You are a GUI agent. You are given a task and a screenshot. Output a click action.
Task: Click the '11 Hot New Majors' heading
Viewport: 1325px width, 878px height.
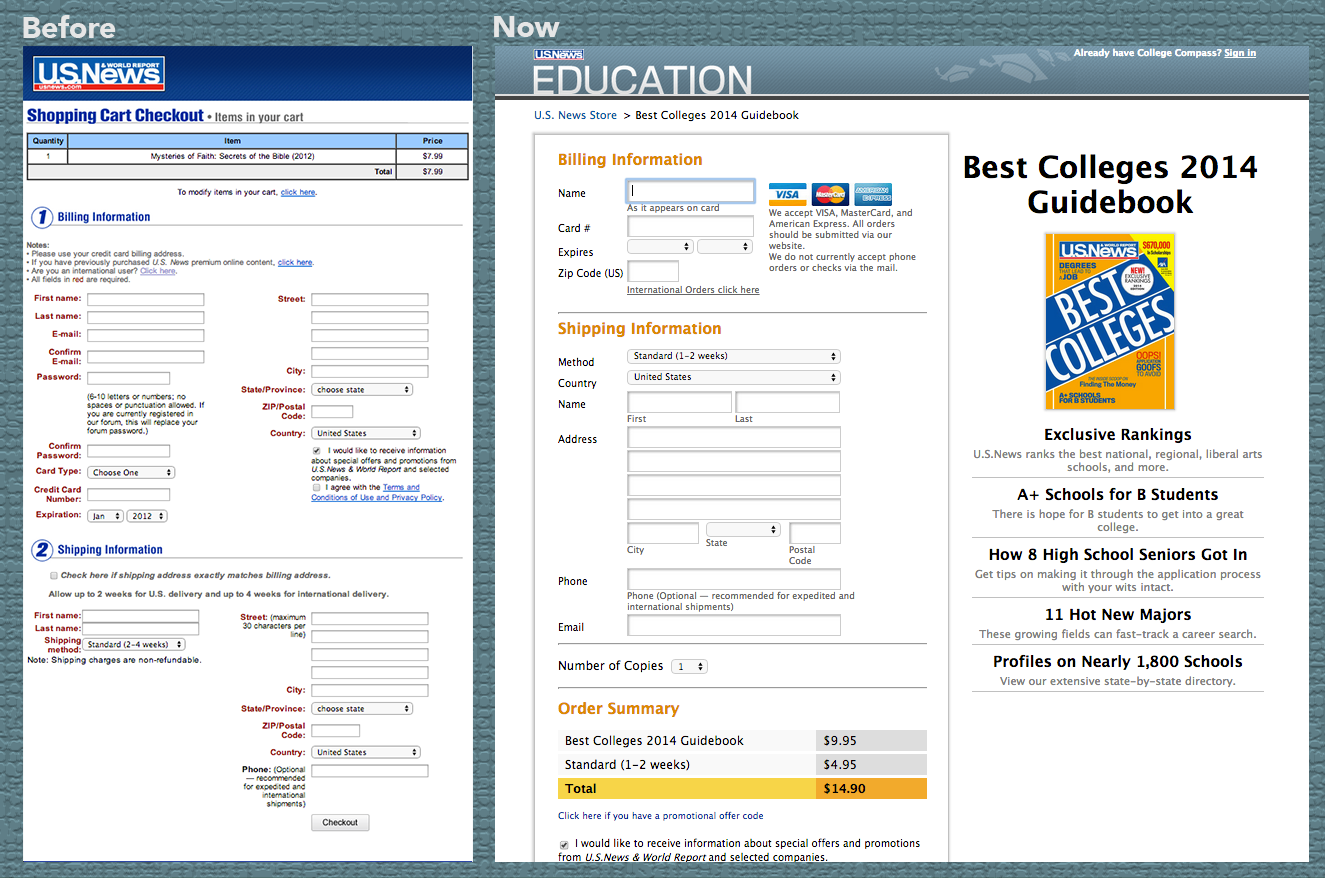[1118, 615]
